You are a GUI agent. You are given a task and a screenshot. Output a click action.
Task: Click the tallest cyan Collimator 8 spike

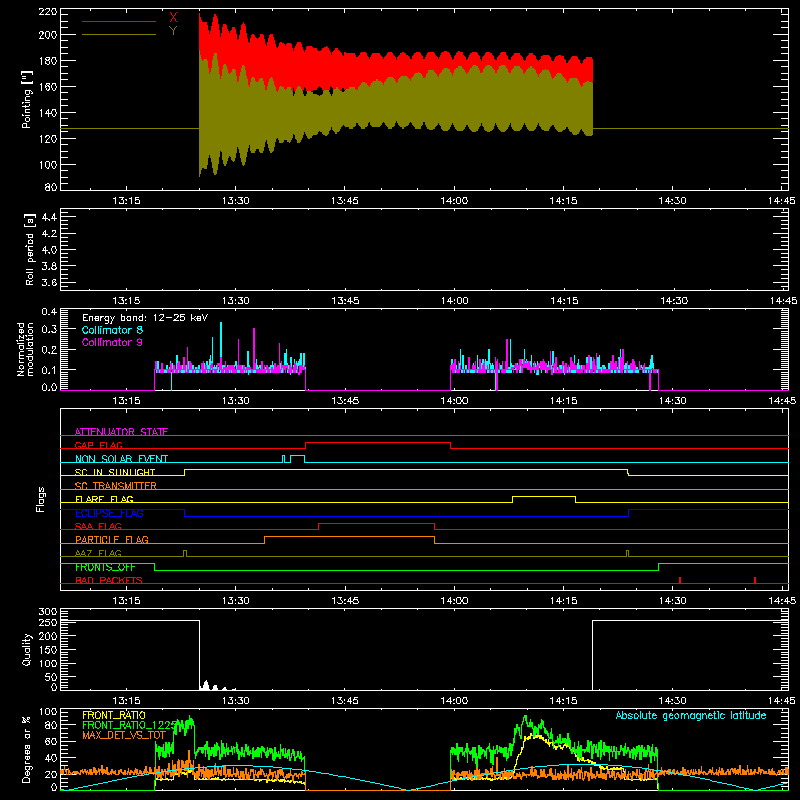coord(221,342)
